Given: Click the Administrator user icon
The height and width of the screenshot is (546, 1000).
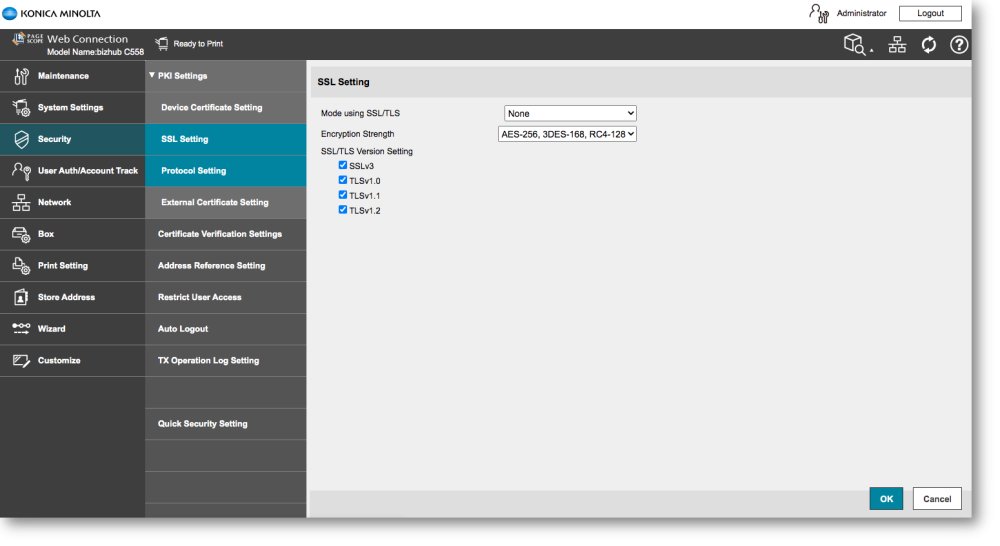Looking at the screenshot, I should 819,13.
